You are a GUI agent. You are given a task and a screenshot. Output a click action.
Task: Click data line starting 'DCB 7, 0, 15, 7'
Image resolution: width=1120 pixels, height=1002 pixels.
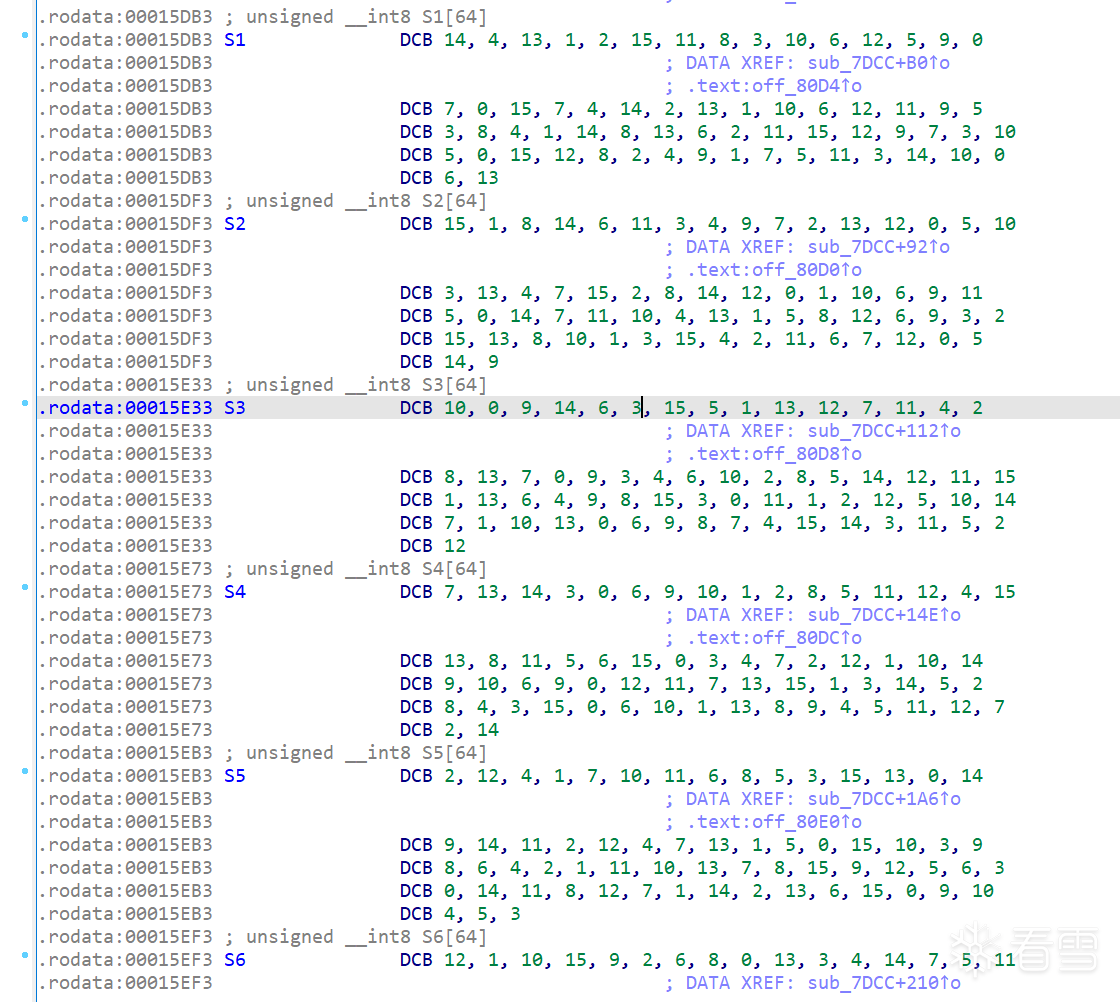(x=691, y=109)
